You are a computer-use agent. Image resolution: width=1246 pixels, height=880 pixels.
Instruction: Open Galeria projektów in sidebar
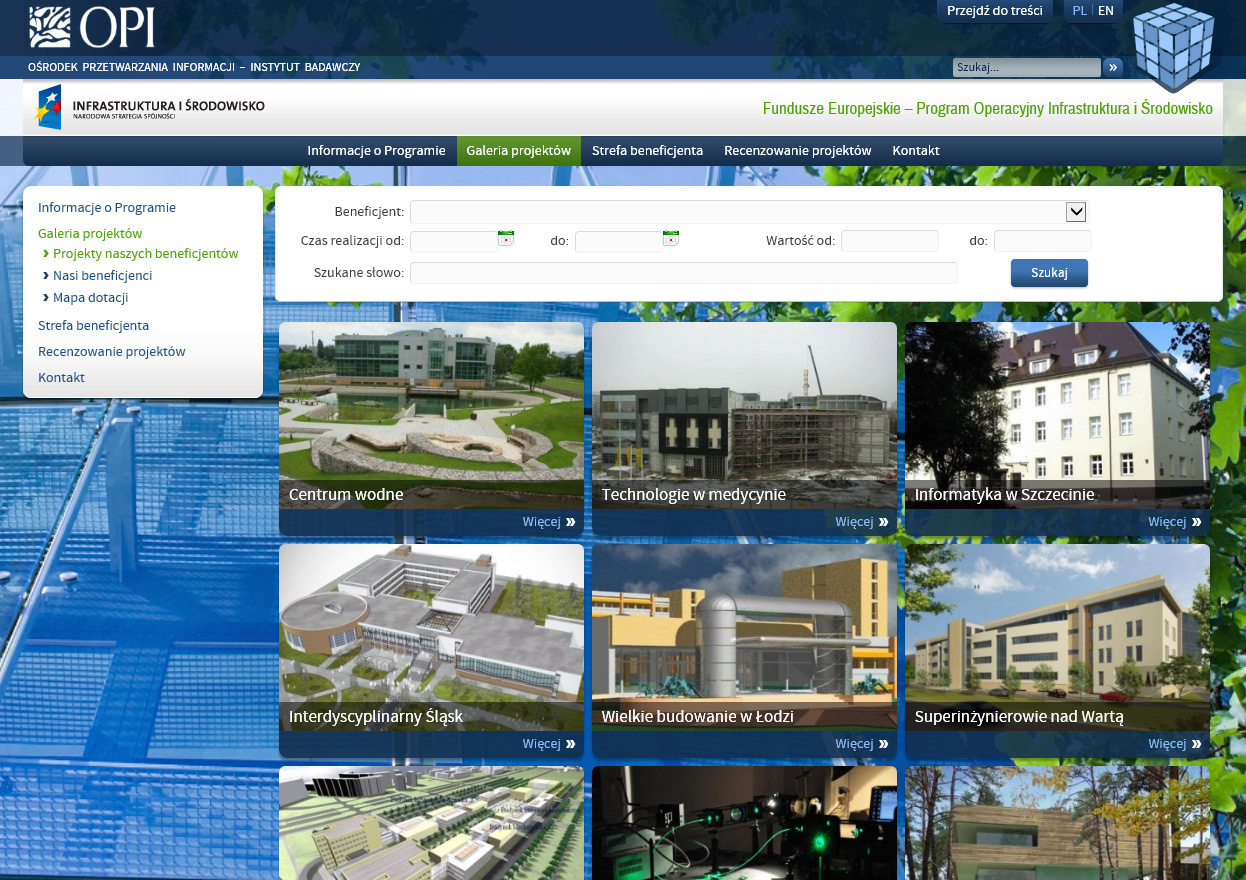pyautogui.click(x=90, y=233)
